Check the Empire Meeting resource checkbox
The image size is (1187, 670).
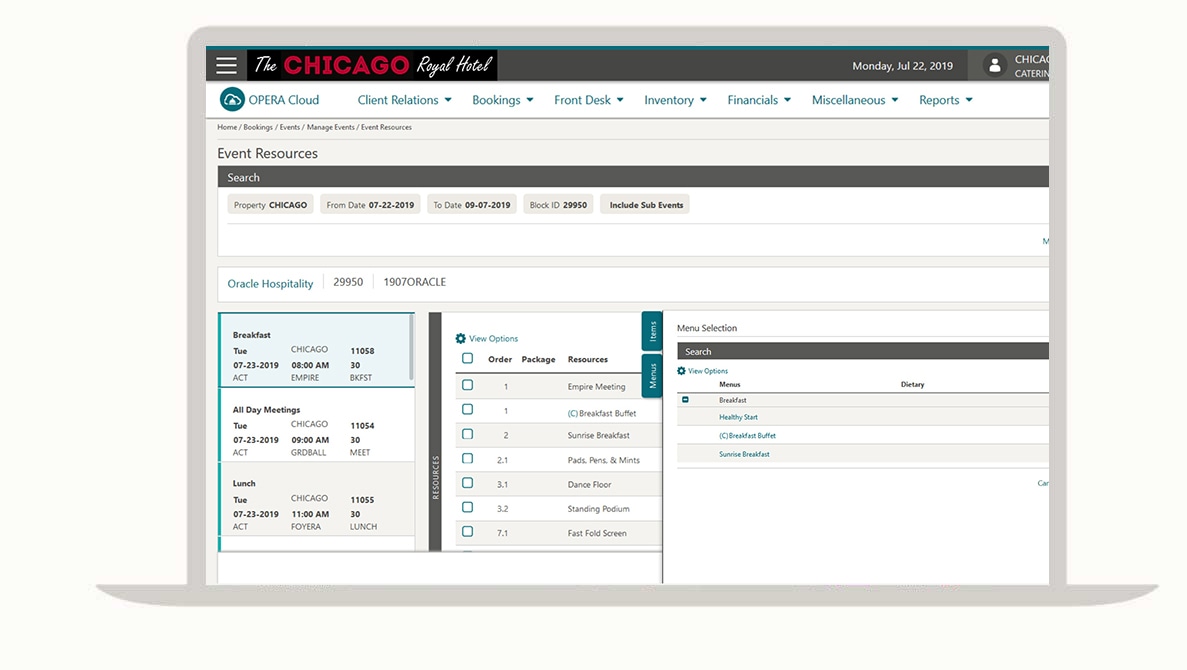(467, 385)
